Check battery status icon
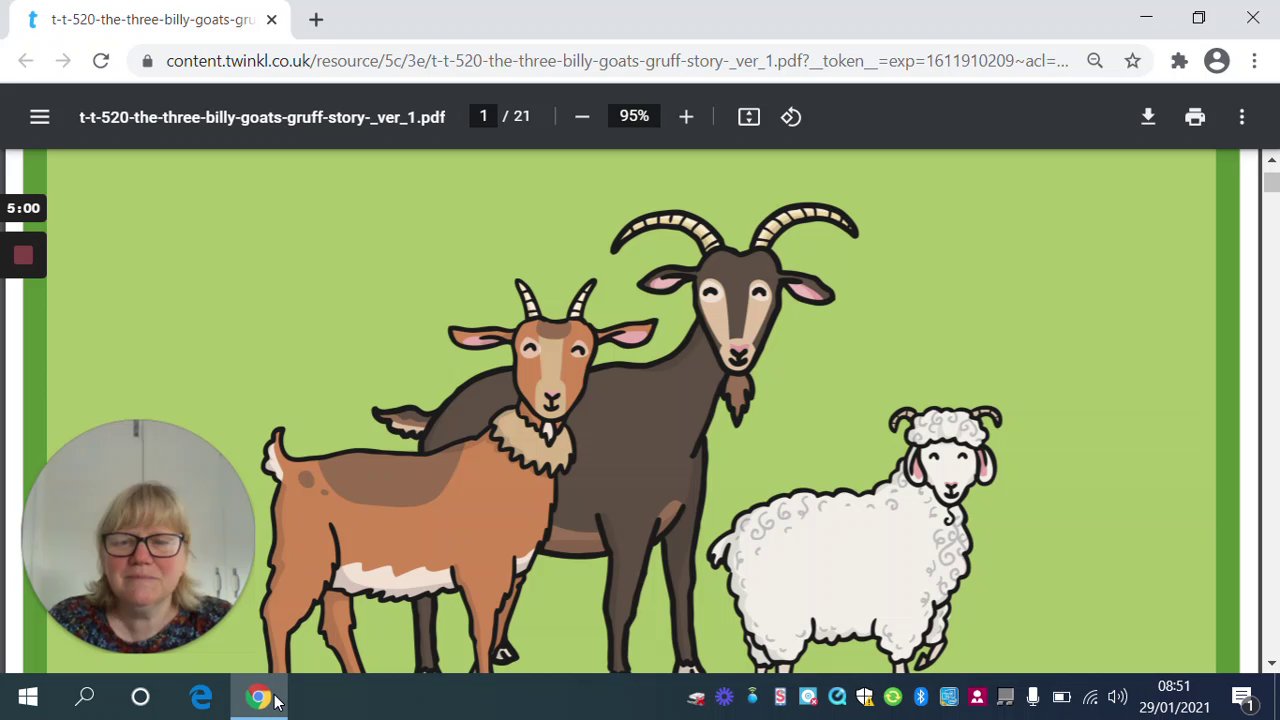The image size is (1280, 720). pos(1061,697)
